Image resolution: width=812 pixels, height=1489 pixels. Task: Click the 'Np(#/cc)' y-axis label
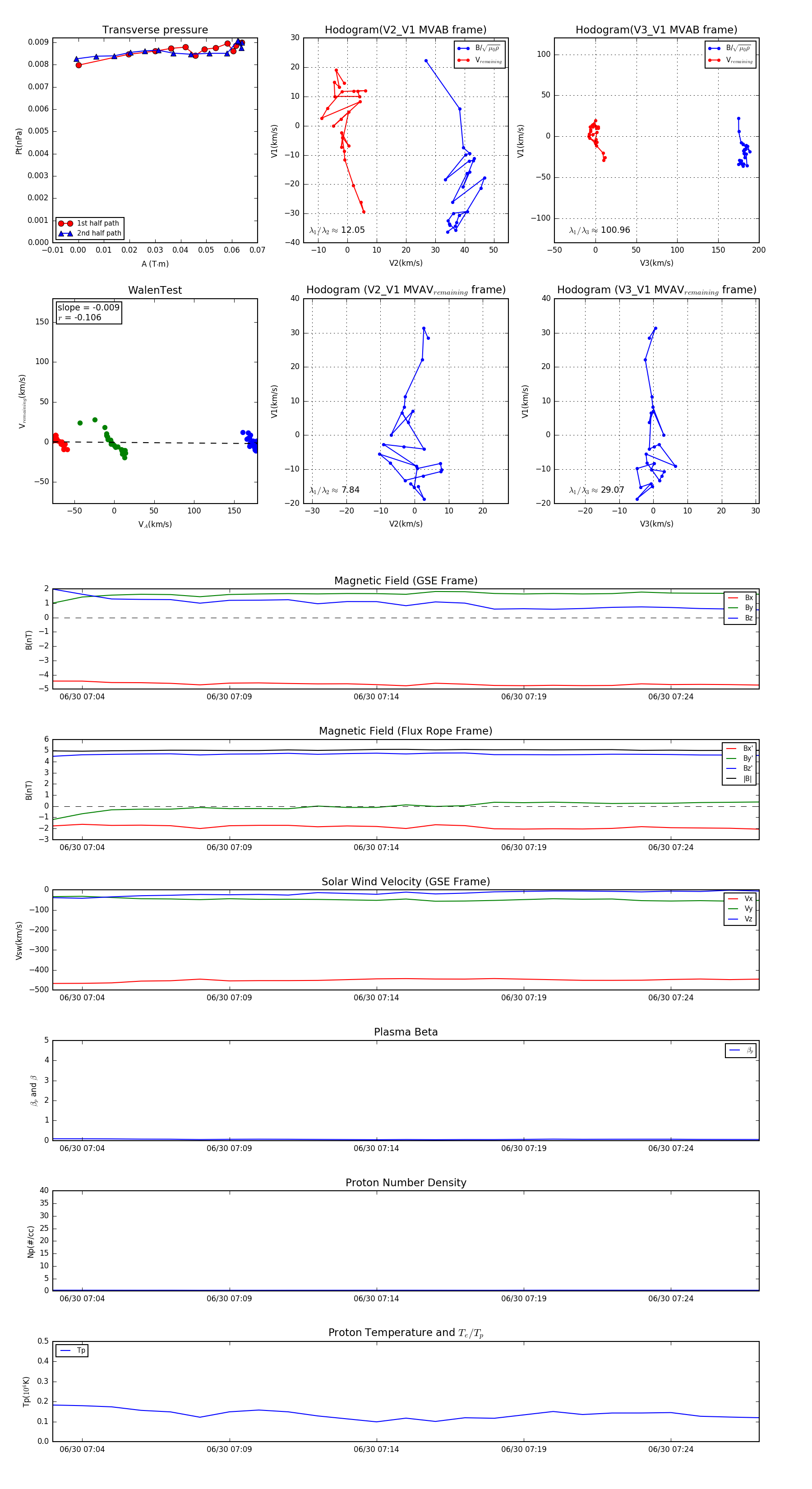tap(30, 1241)
